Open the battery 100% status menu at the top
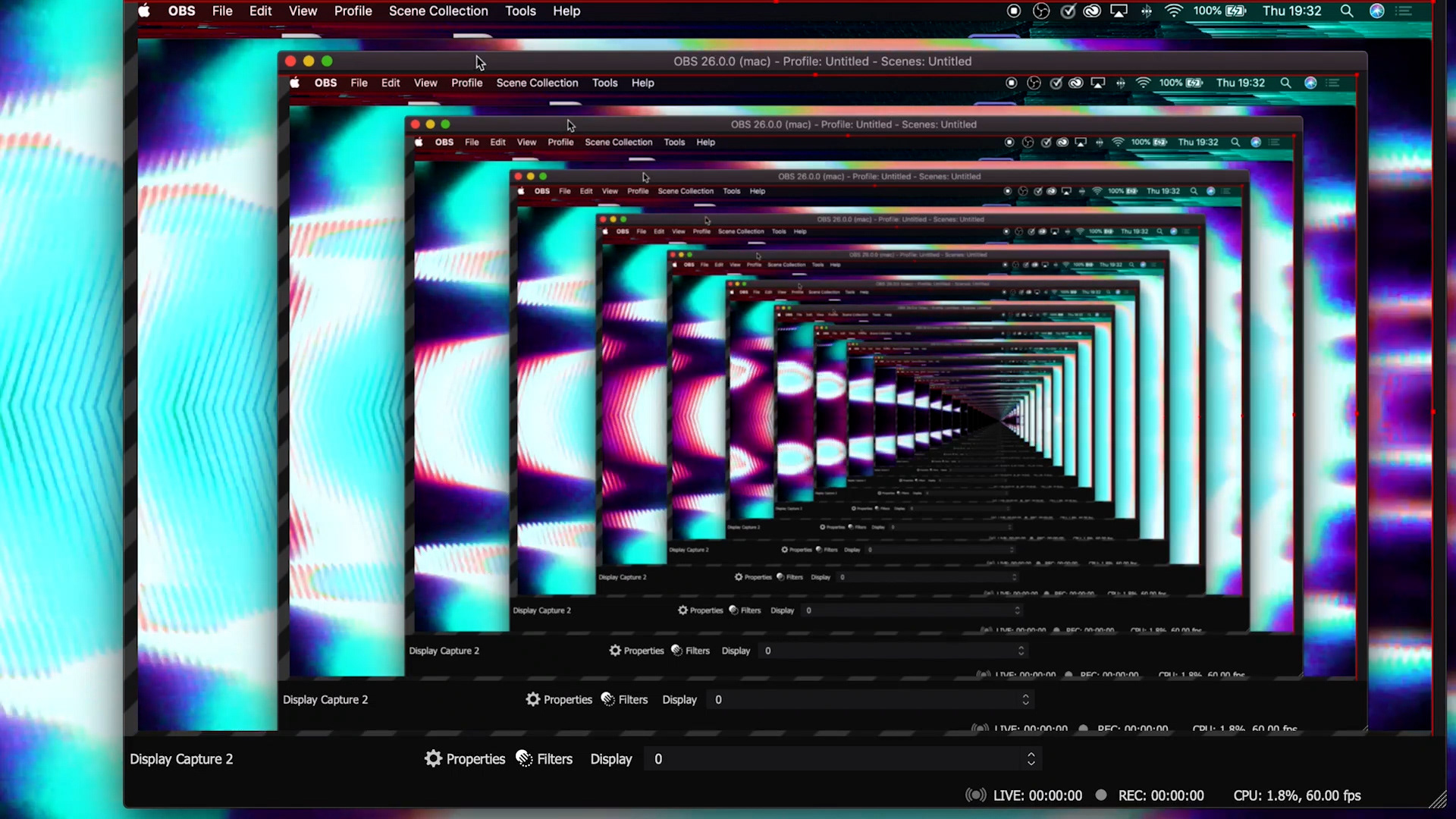Screen dimensions: 1456x819 [x=1219, y=11]
